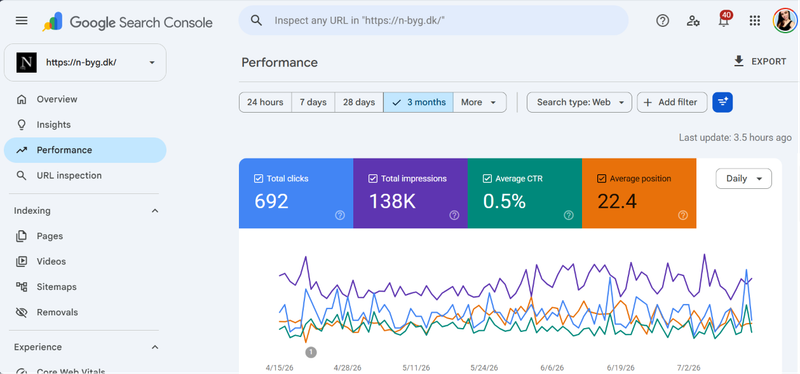Toggle the Total clicks checkbox
Image resolution: width=800 pixels, height=374 pixels.
[x=258, y=179]
